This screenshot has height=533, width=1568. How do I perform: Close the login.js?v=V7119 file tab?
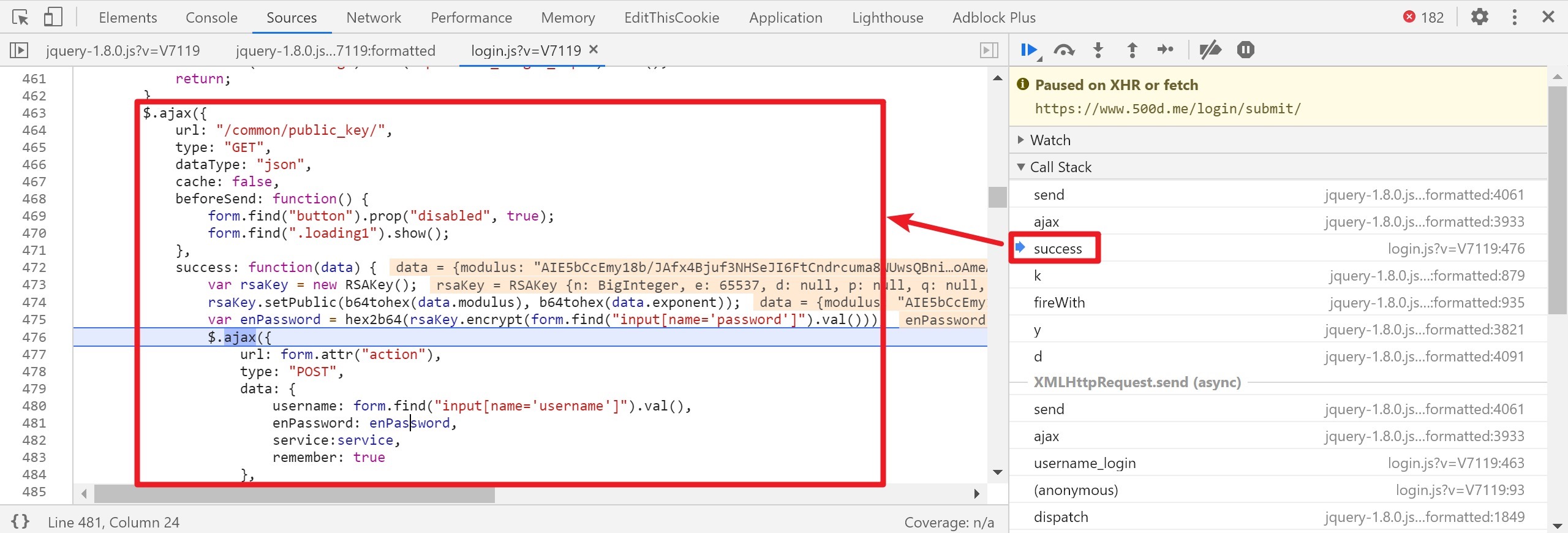click(593, 50)
